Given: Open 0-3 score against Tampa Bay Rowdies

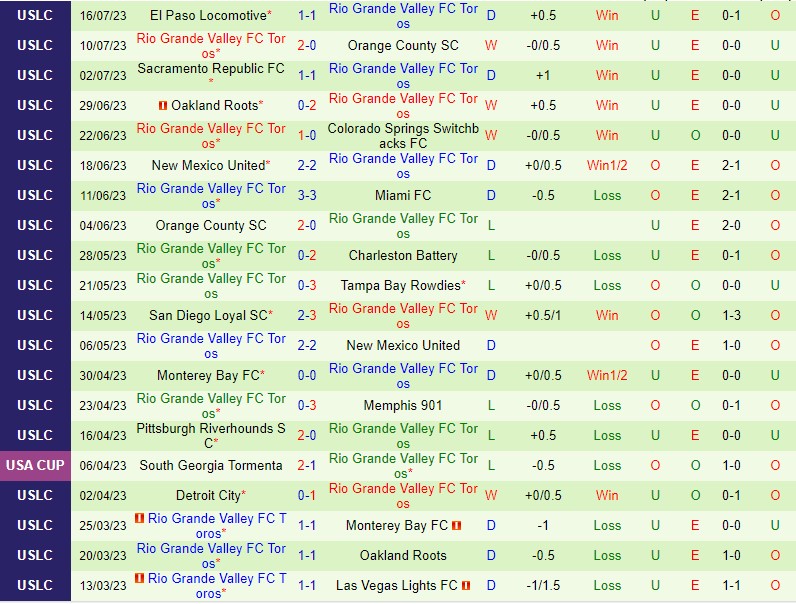Looking at the screenshot, I should [x=307, y=285].
